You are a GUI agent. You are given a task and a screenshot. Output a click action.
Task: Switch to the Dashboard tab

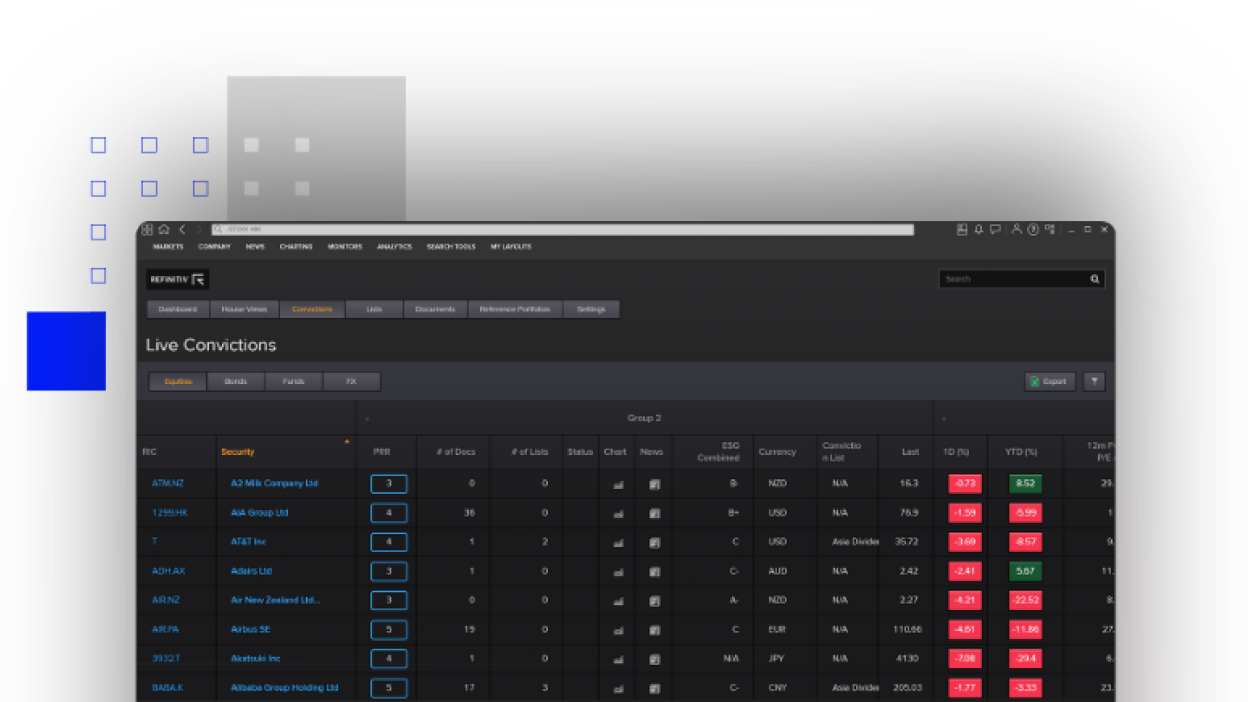coord(178,309)
